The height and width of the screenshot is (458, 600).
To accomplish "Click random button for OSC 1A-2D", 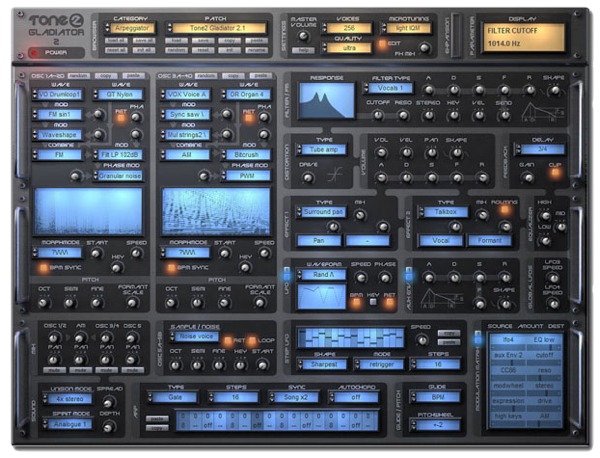I will click(78, 76).
